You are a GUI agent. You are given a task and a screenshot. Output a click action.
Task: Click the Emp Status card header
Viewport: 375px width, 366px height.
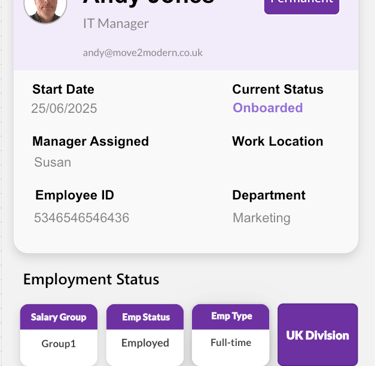(x=145, y=317)
